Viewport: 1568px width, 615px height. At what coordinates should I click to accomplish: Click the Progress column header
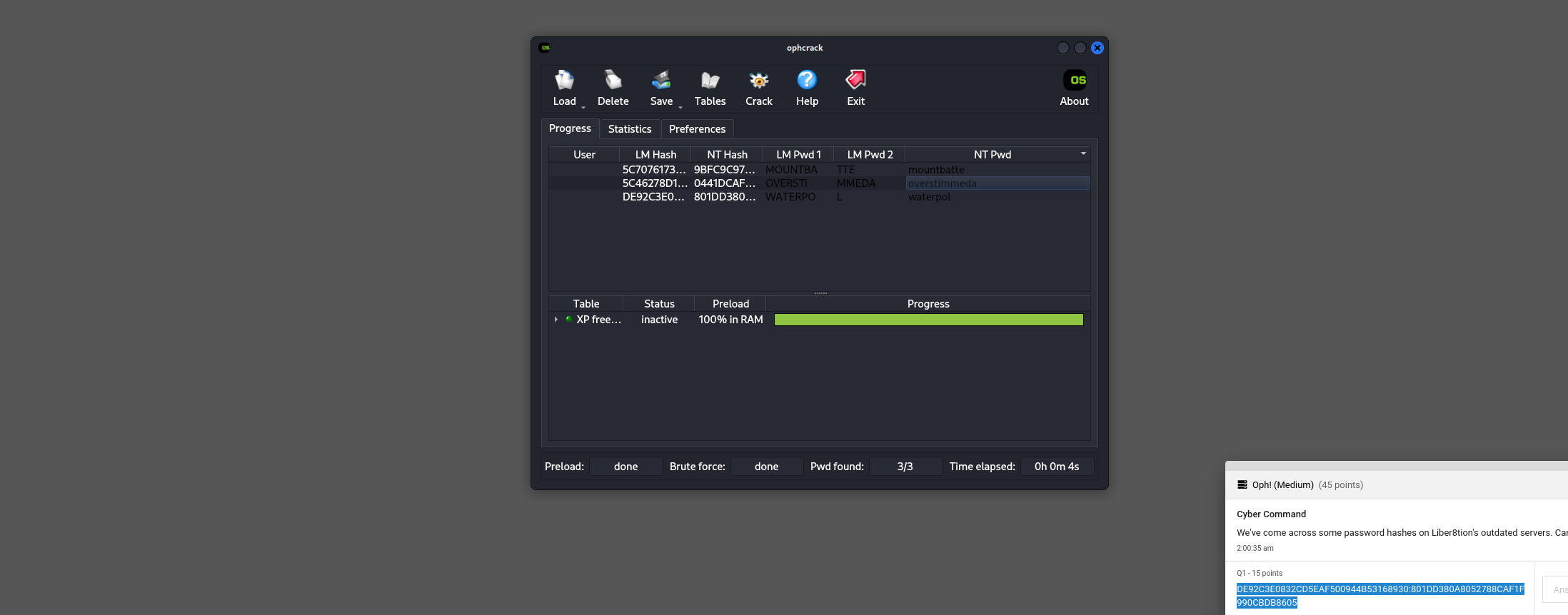[928, 304]
